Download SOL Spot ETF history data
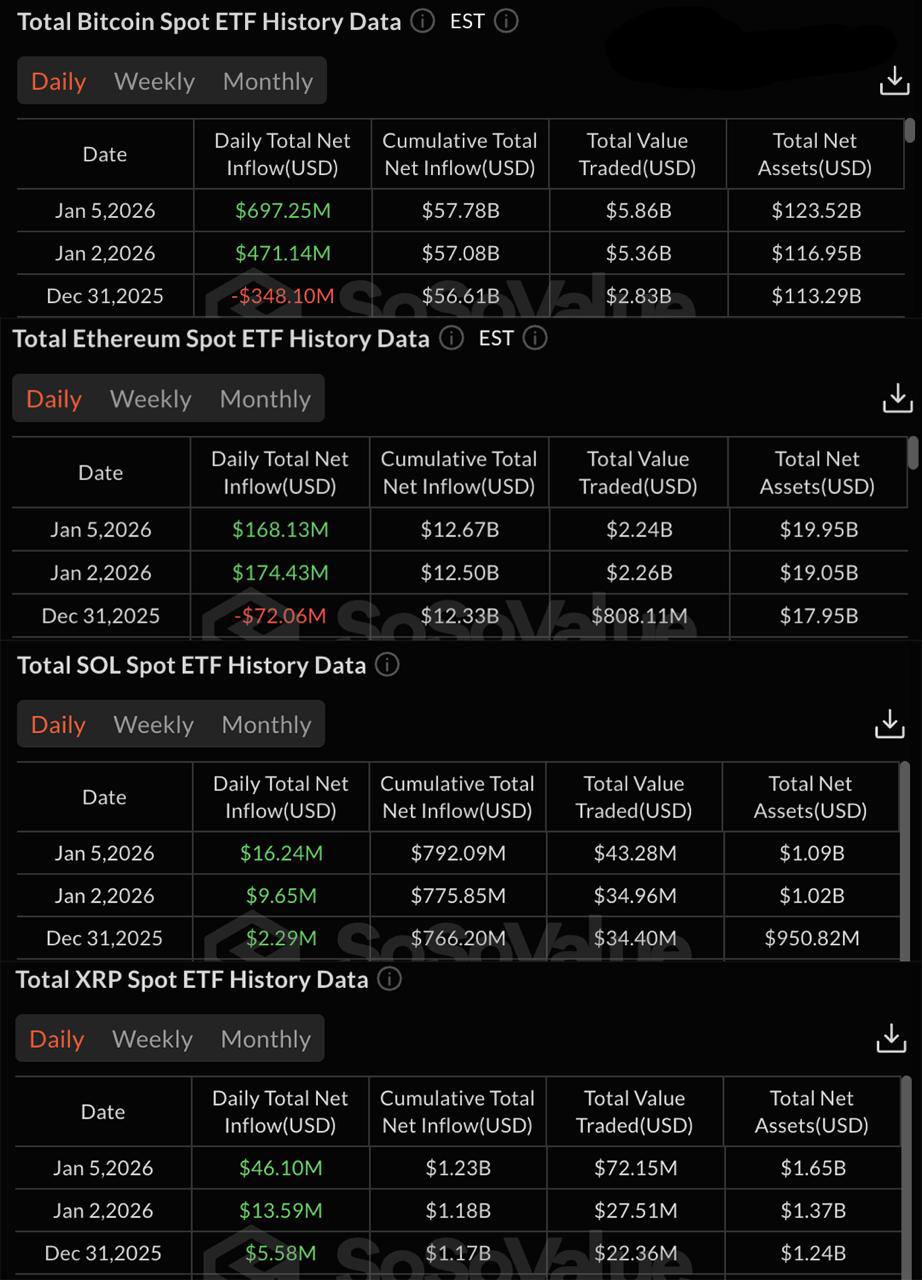Image resolution: width=922 pixels, height=1280 pixels. click(x=889, y=723)
